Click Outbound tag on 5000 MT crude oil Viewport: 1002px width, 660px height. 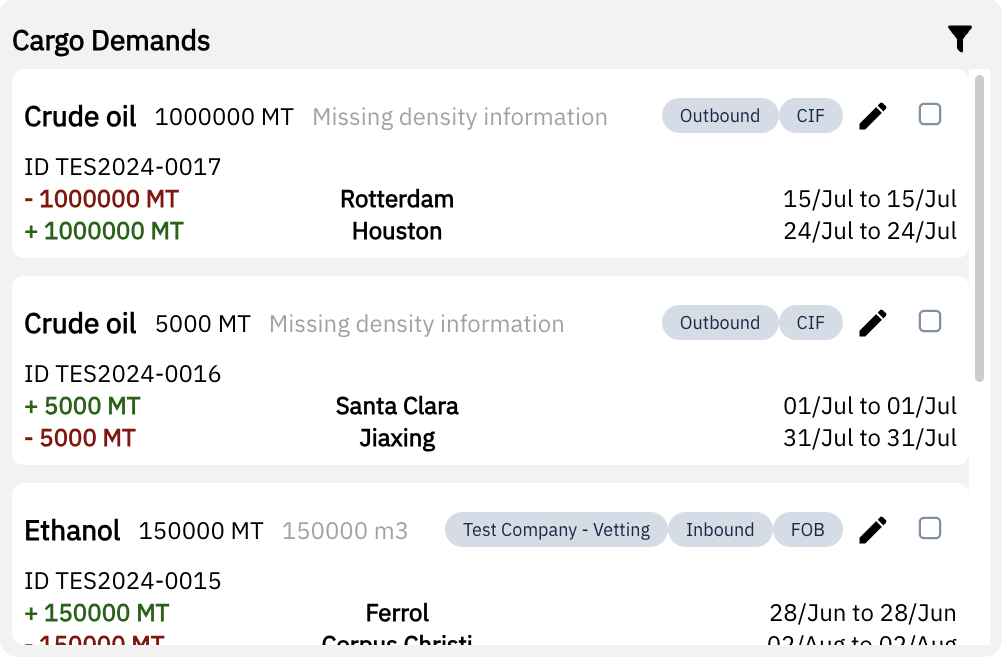pos(719,323)
